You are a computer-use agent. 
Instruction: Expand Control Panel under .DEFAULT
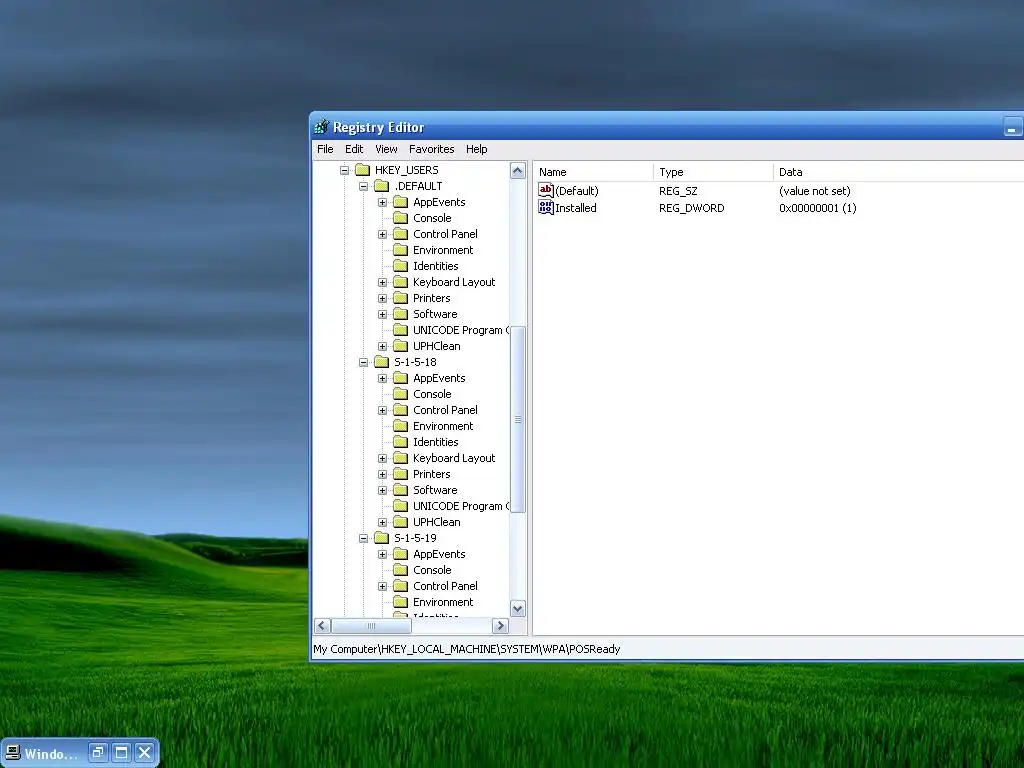pyautogui.click(x=383, y=234)
